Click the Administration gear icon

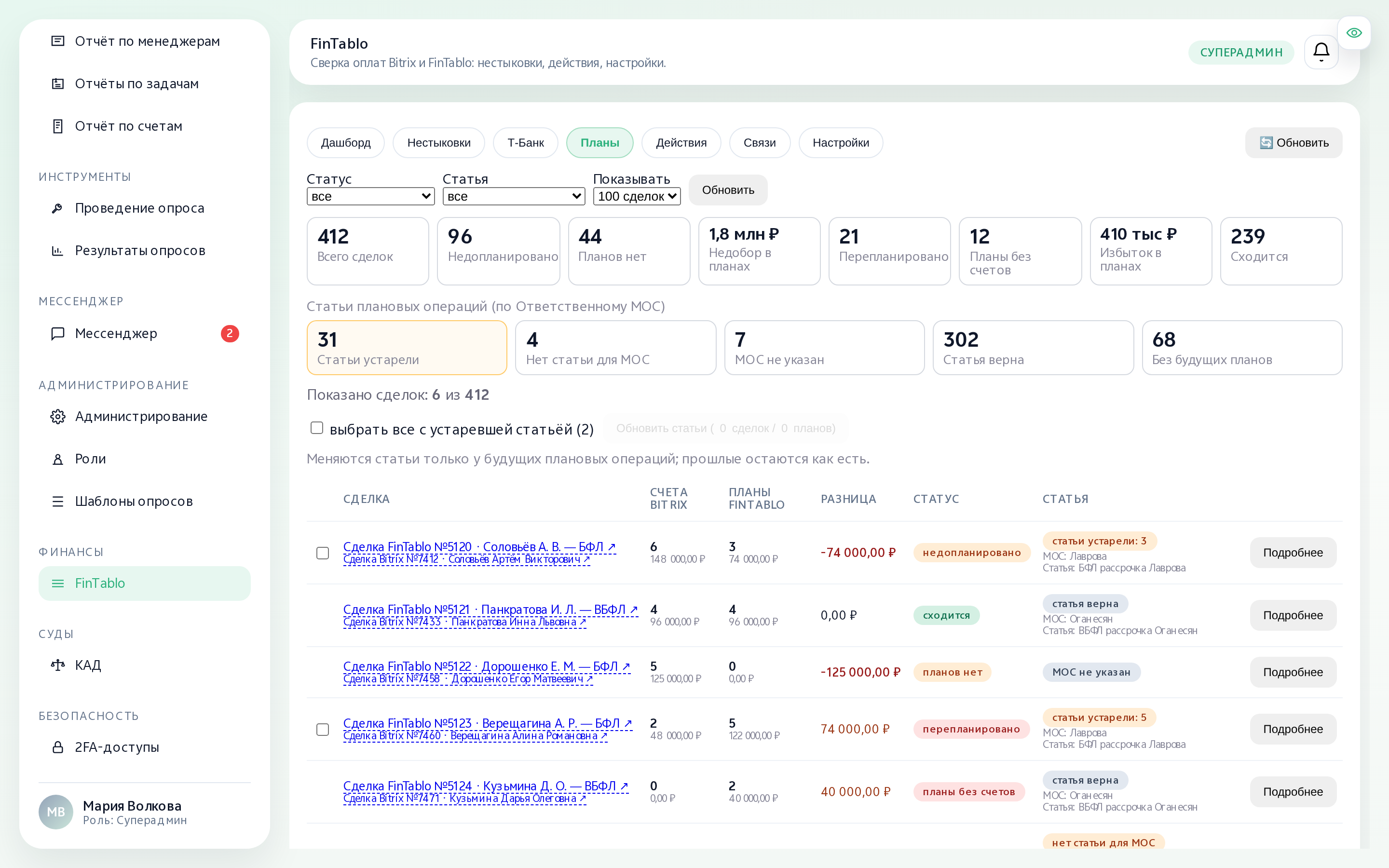(57, 416)
